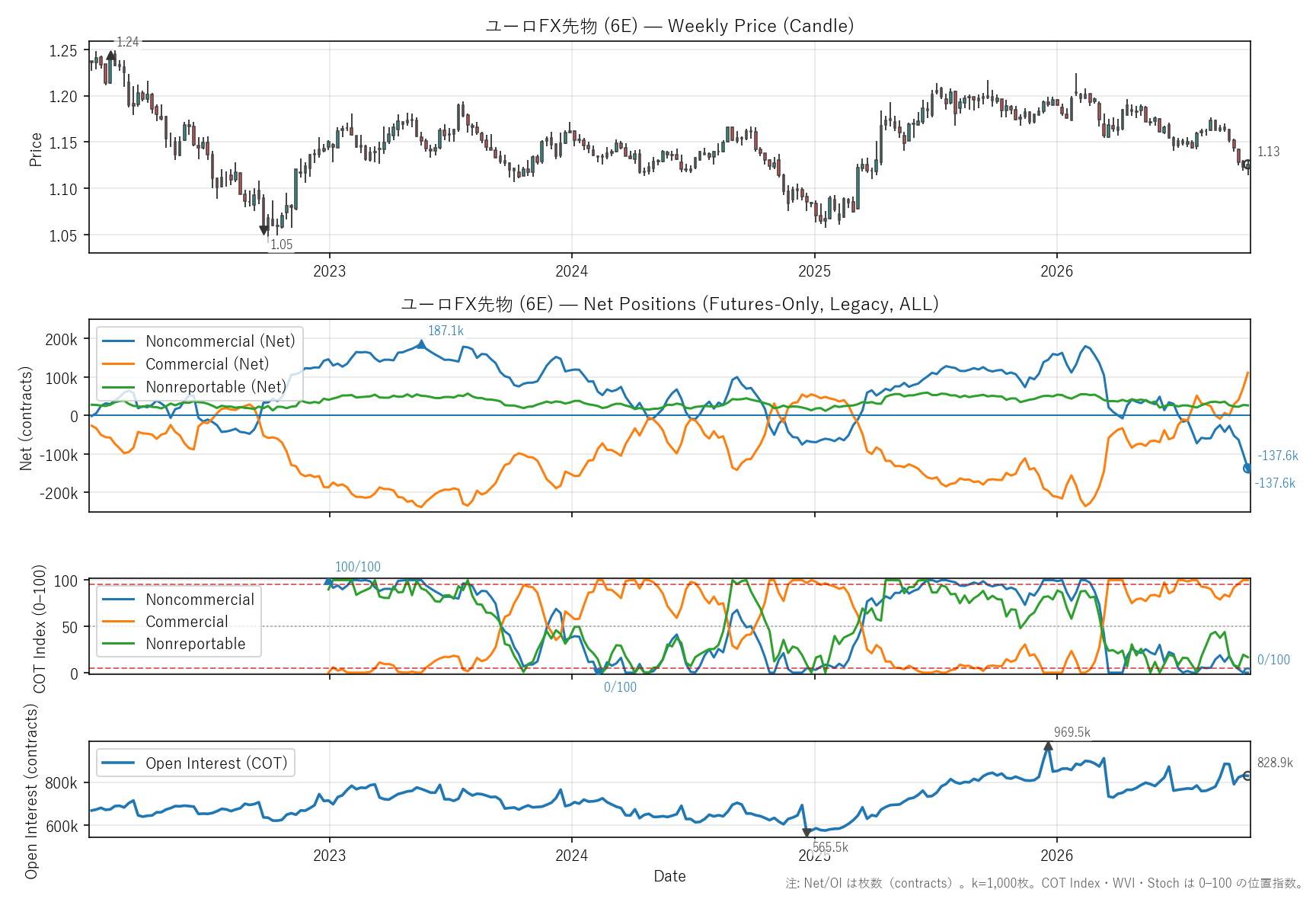
Task: Click the Commercial (Net) legend entry
Action: (186, 364)
